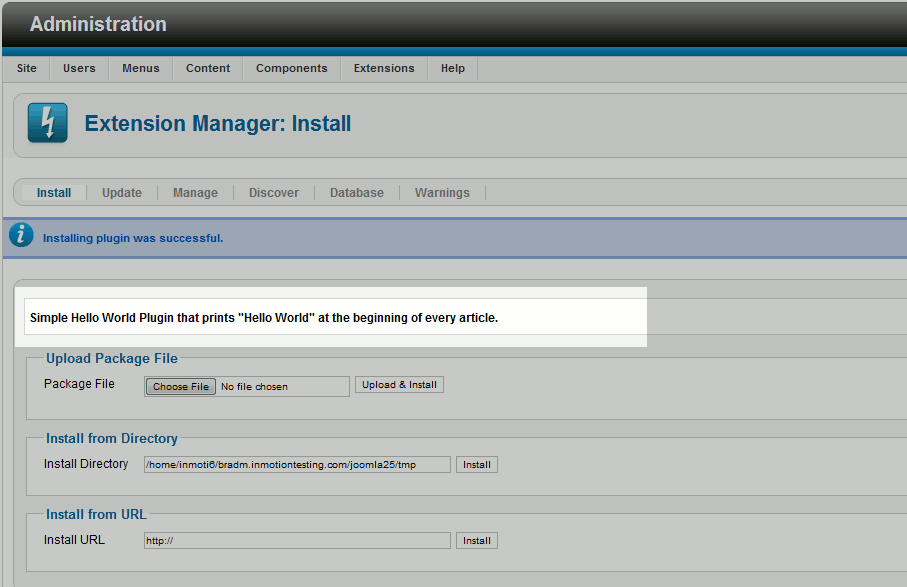This screenshot has height=587, width=907.
Task: Click Install next to Install Directory
Action: 477,464
